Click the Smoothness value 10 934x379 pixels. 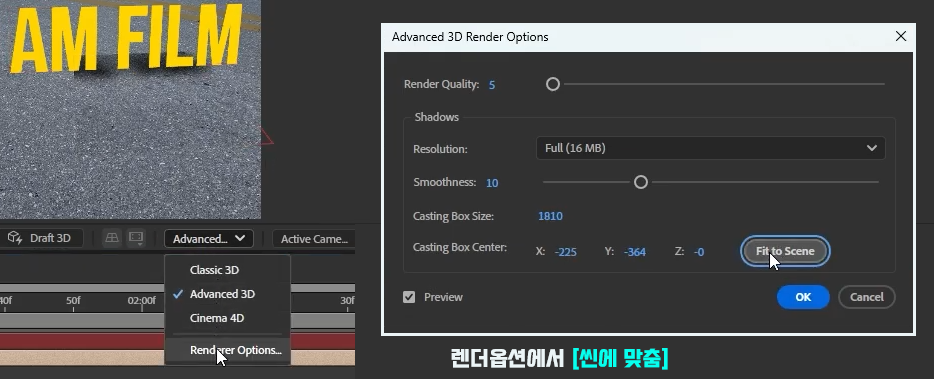[492, 182]
